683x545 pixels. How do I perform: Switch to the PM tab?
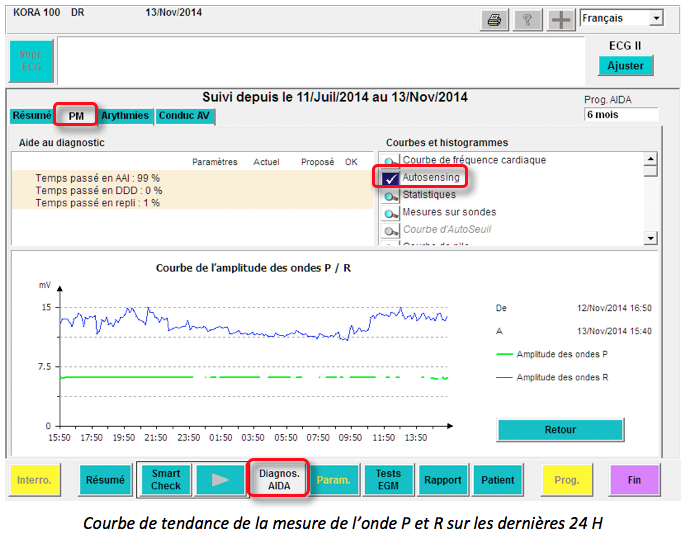pos(76,116)
